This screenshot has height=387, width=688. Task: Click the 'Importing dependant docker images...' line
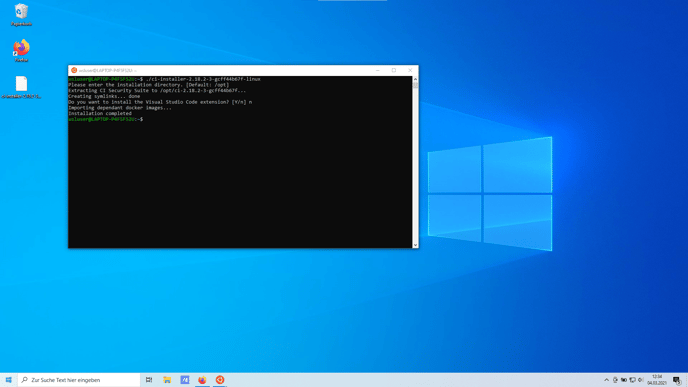point(120,108)
